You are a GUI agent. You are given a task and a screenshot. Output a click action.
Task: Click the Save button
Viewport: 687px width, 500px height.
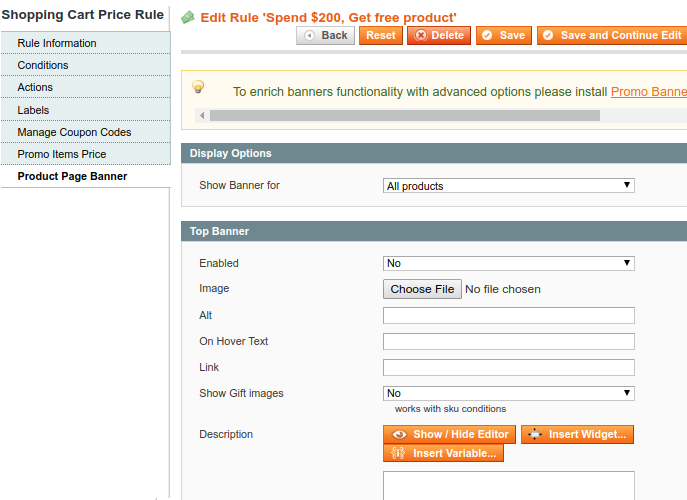coord(502,35)
